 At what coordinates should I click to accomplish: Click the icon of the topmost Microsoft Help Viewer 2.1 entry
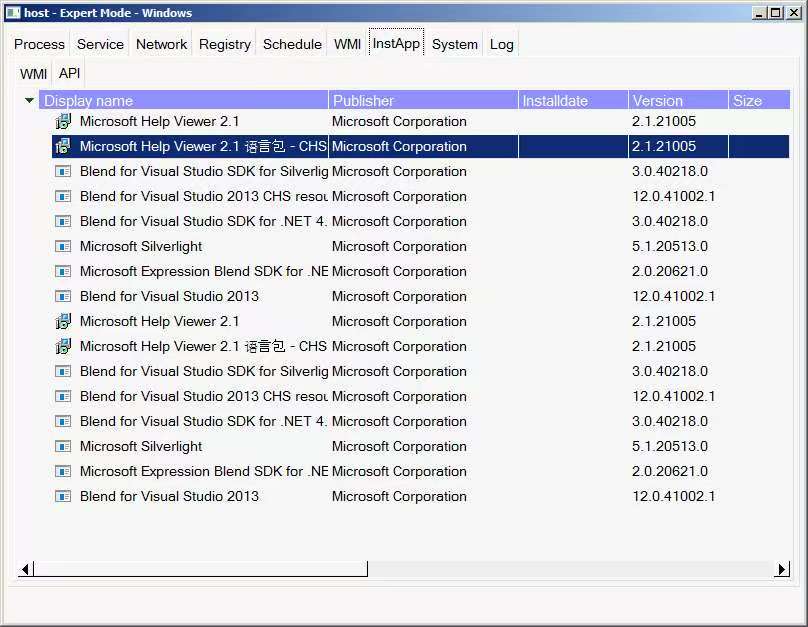pos(63,122)
